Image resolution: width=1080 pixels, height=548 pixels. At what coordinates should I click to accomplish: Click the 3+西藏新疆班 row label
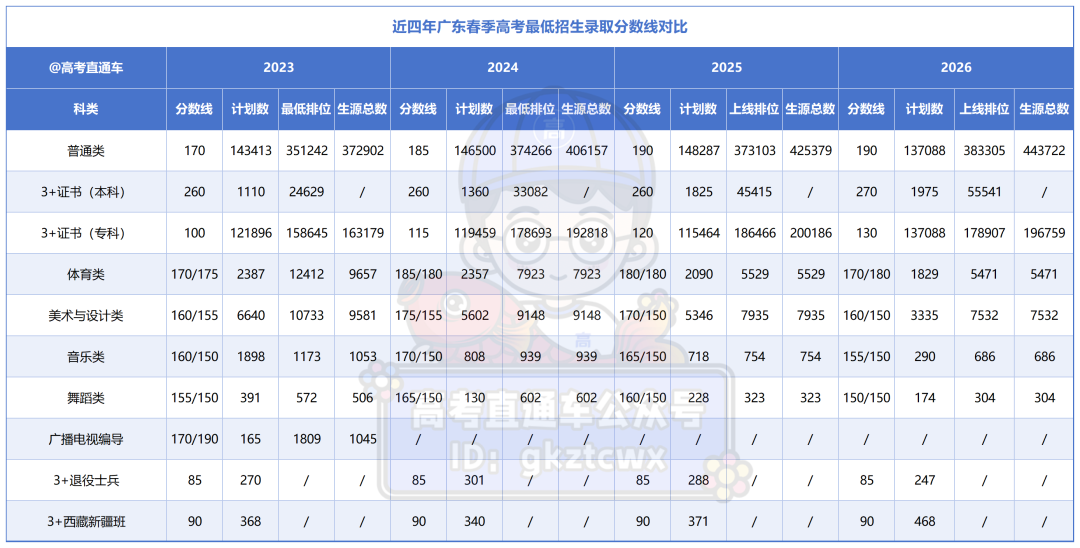click(x=86, y=522)
